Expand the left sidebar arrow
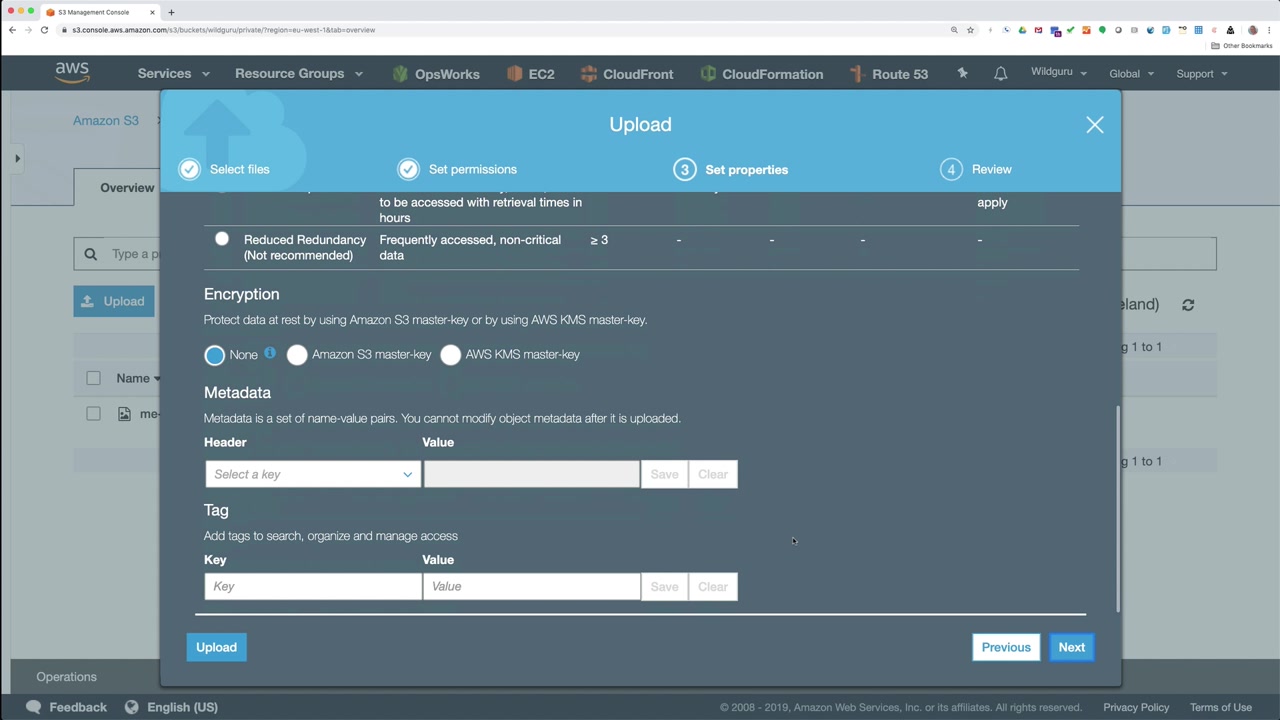The image size is (1280, 720). coord(17,158)
